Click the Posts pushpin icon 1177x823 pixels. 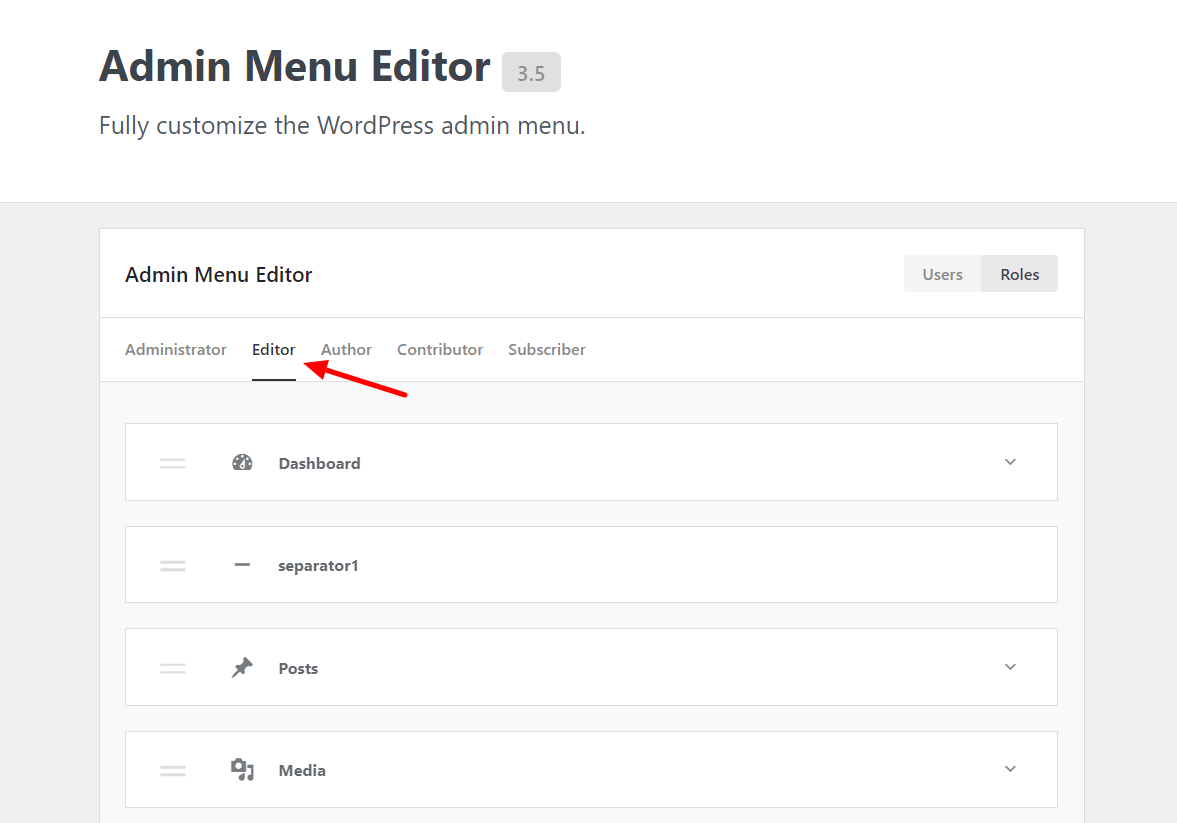(x=242, y=668)
